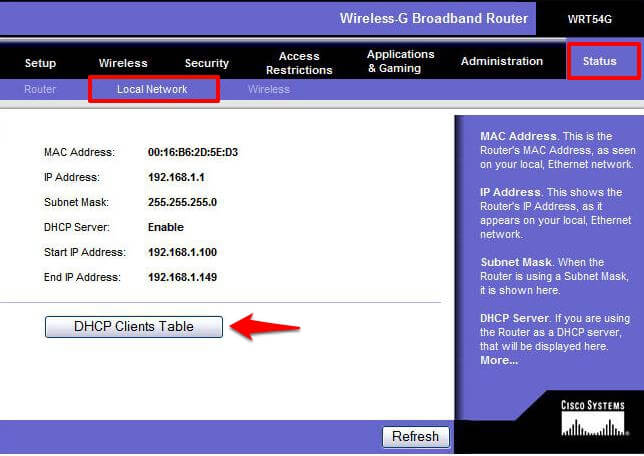Open the DHCP Clients Table
Image resolution: width=644 pixels, height=456 pixels.
point(134,327)
